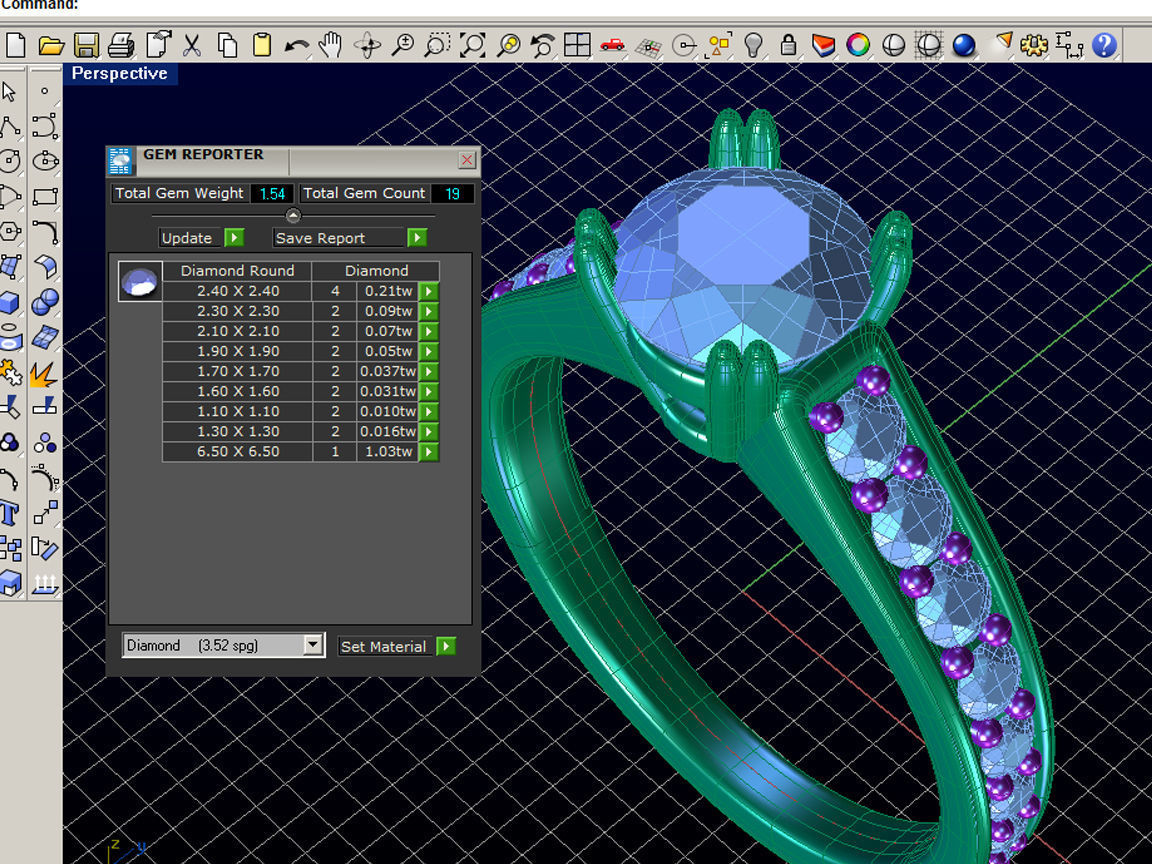Click green arrow for 2.40 X 2.40 row
The image size is (1152, 864).
[428, 291]
